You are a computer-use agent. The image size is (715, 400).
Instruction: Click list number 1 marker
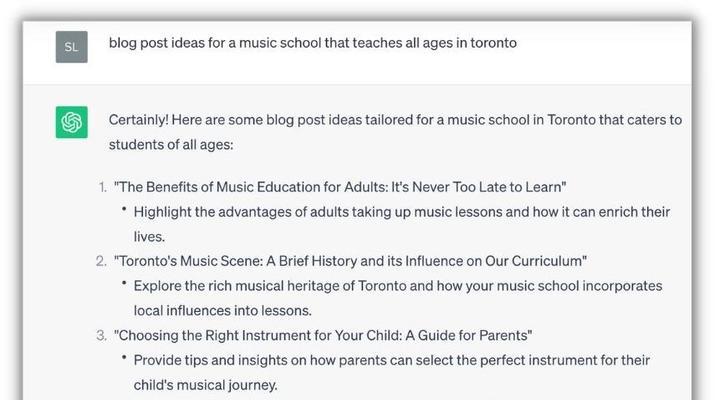[x=103, y=187]
